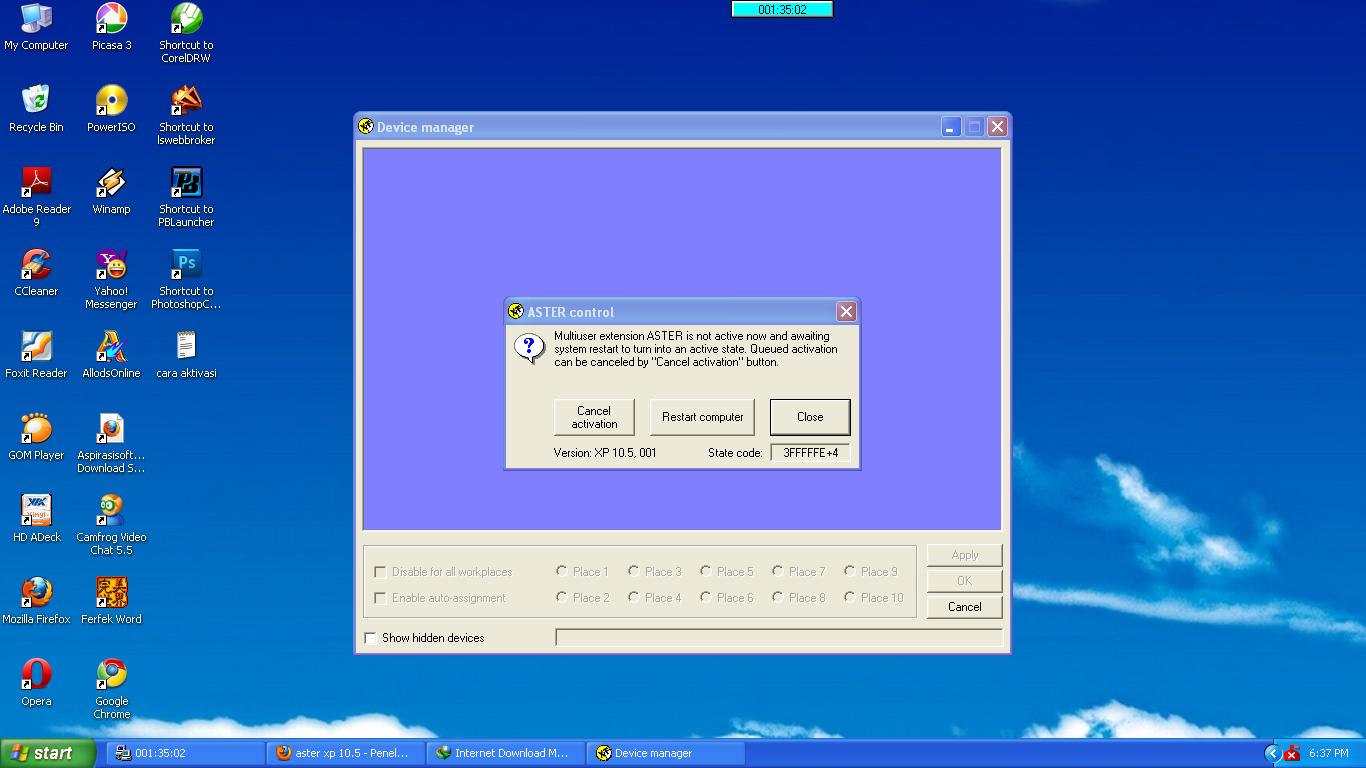Image resolution: width=1366 pixels, height=768 pixels.
Task: Open the Windows Start menu
Action: [48, 753]
